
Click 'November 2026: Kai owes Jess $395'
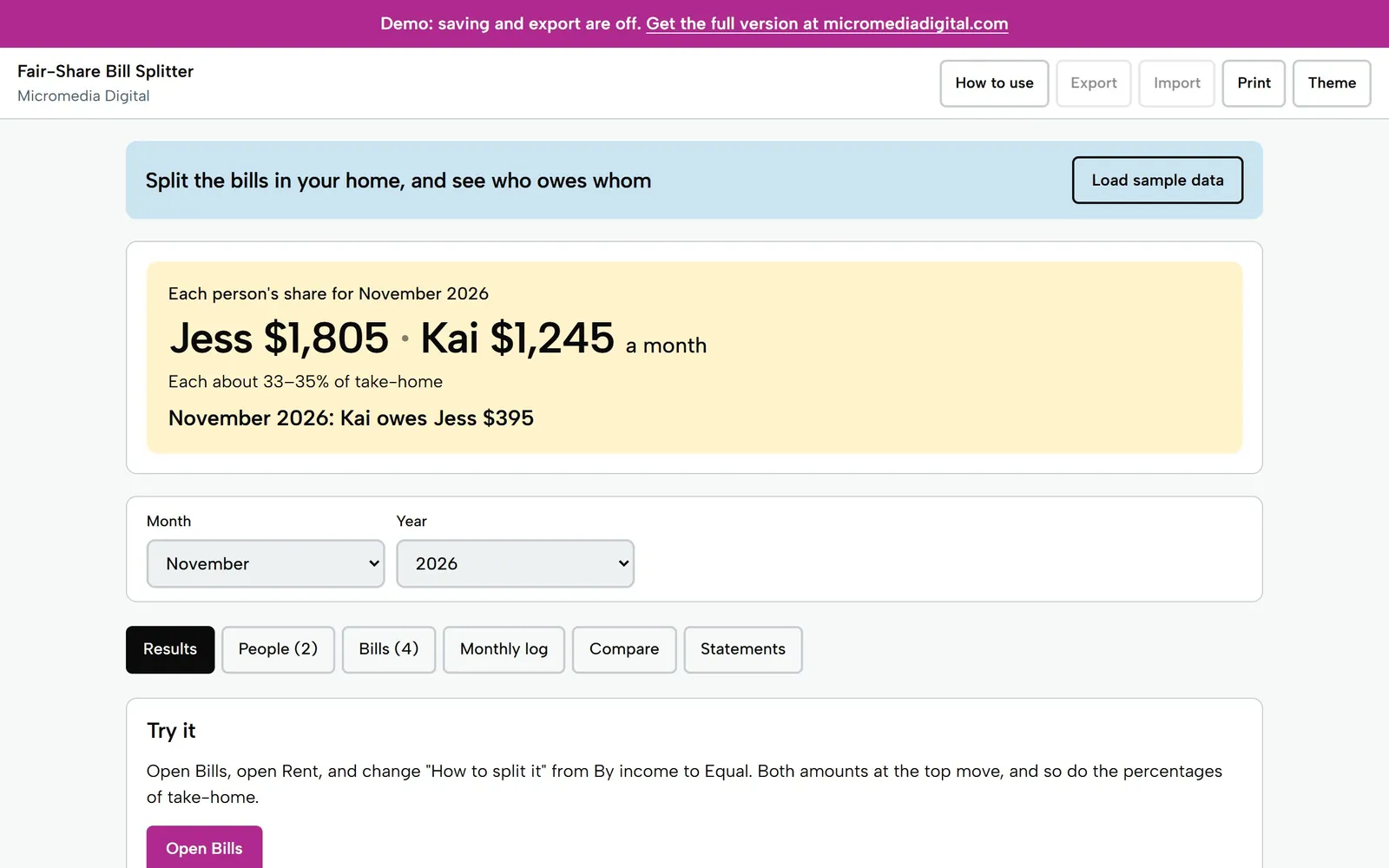coord(351,418)
